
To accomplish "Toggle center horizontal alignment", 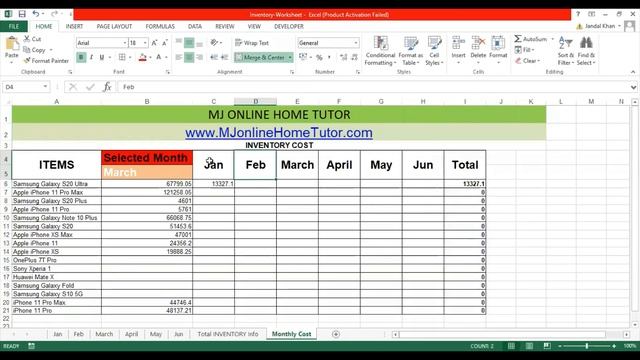I will pos(189,57).
